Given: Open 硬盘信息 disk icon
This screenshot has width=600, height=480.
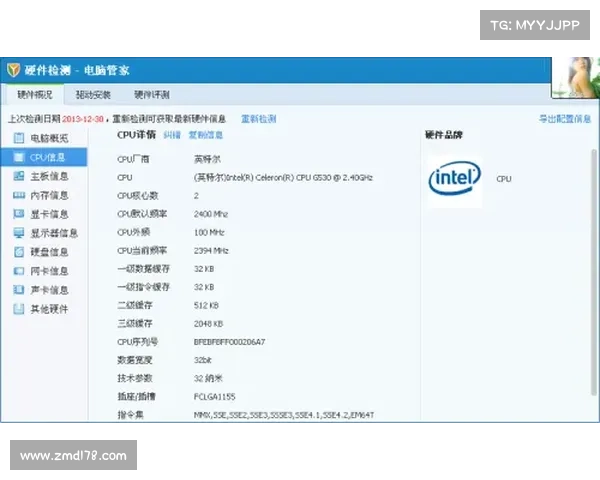Looking at the screenshot, I should click(x=19, y=252).
